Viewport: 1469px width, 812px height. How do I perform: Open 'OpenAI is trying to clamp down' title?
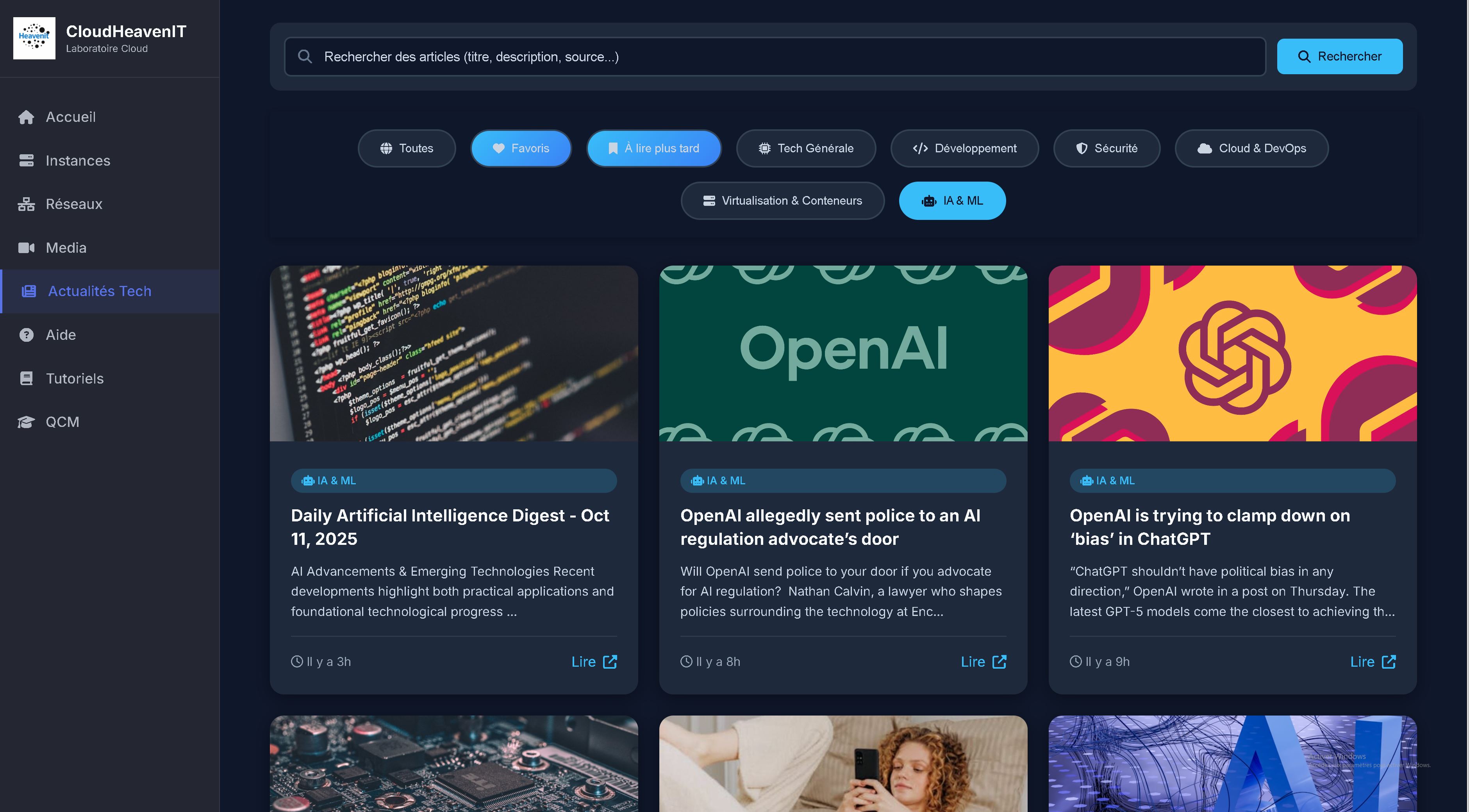point(1210,527)
